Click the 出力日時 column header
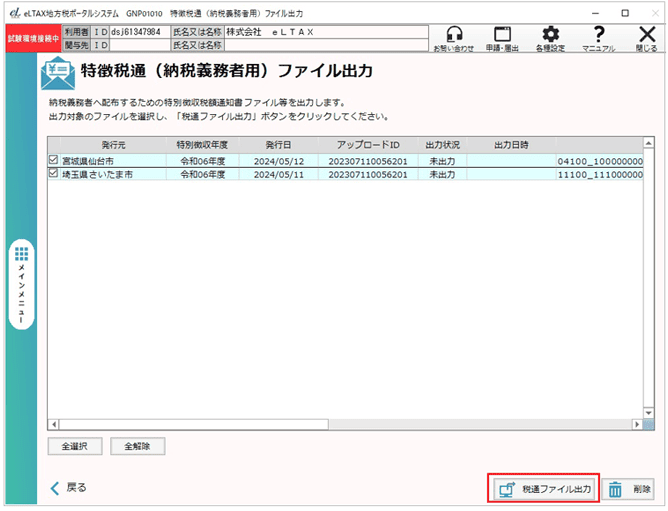Viewport: 668px width, 511px height. click(511, 145)
